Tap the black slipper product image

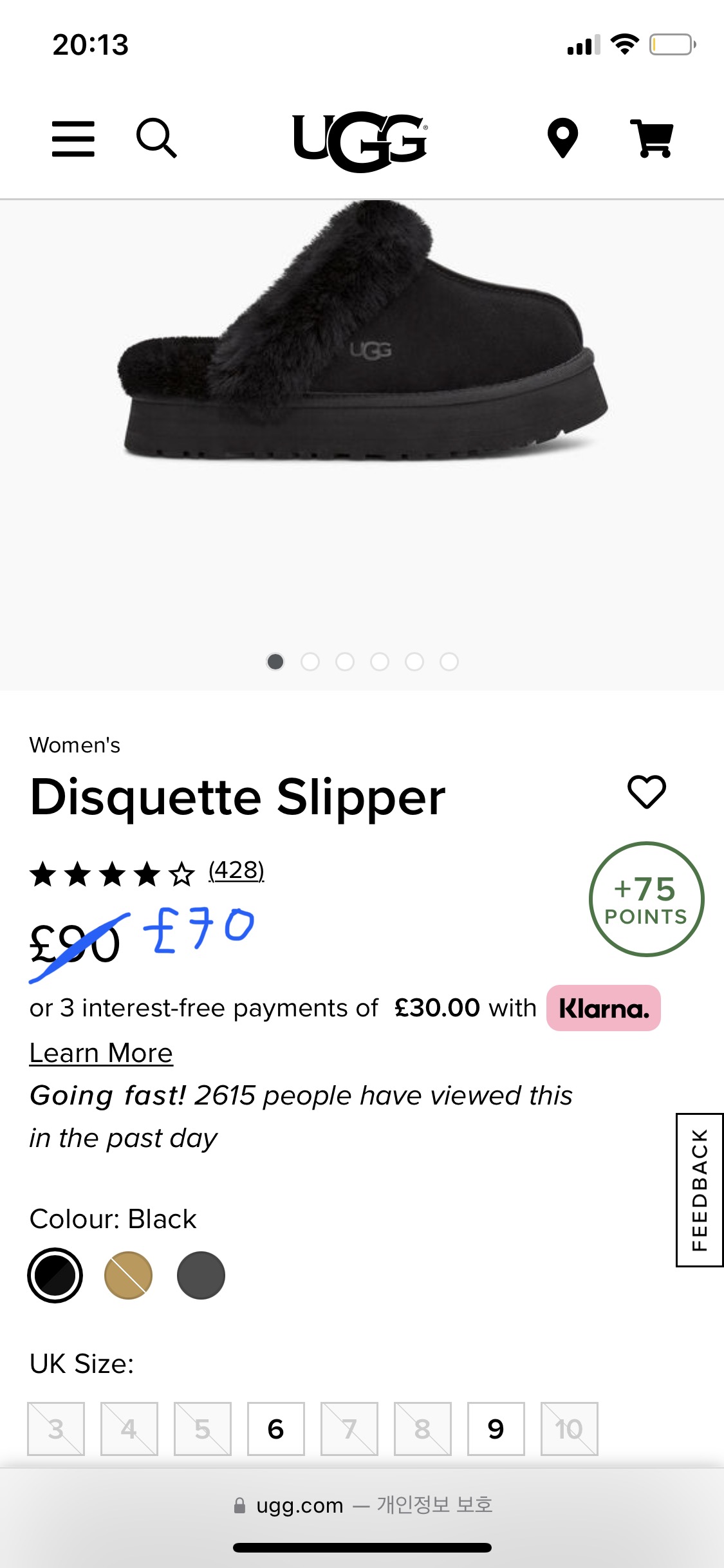pos(362,348)
